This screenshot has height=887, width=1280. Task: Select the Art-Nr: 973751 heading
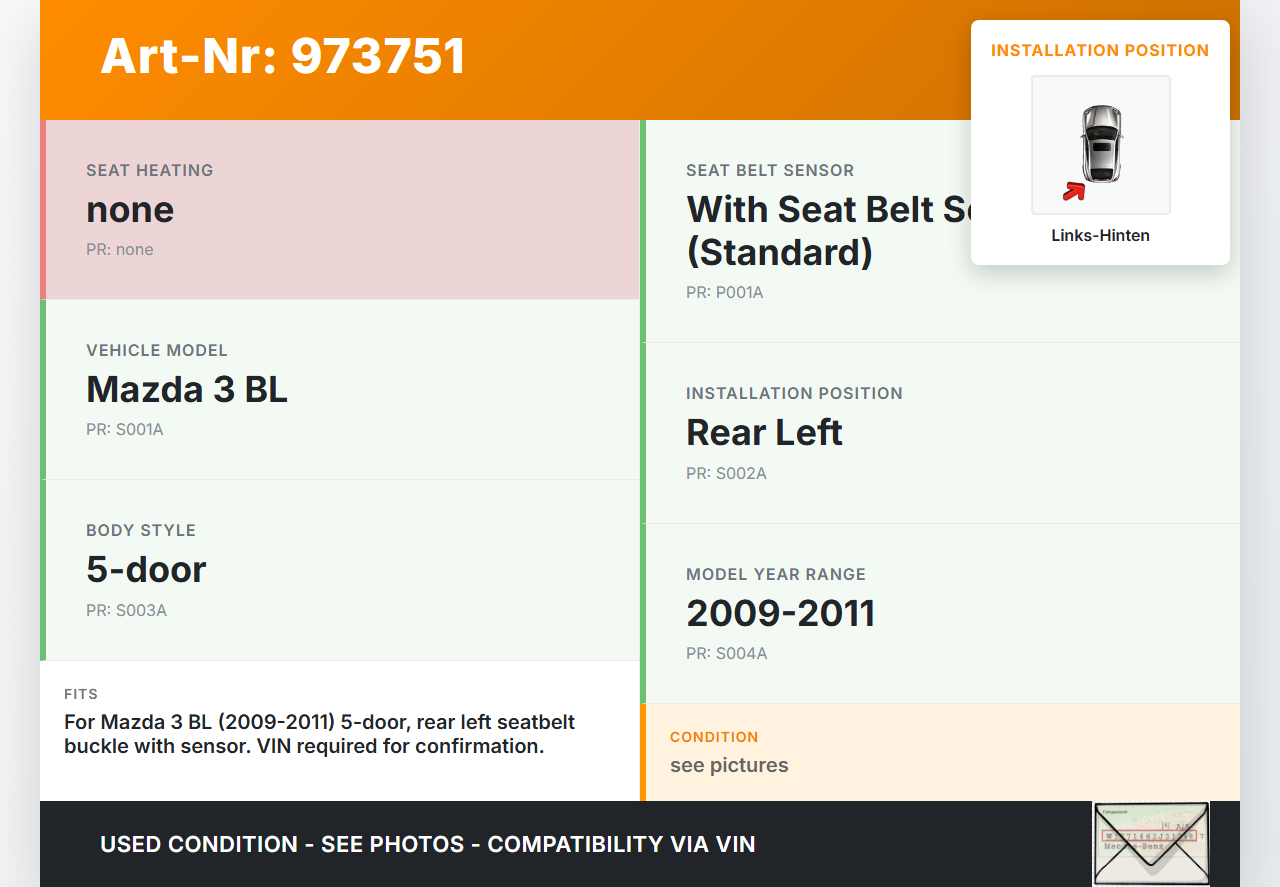point(283,56)
